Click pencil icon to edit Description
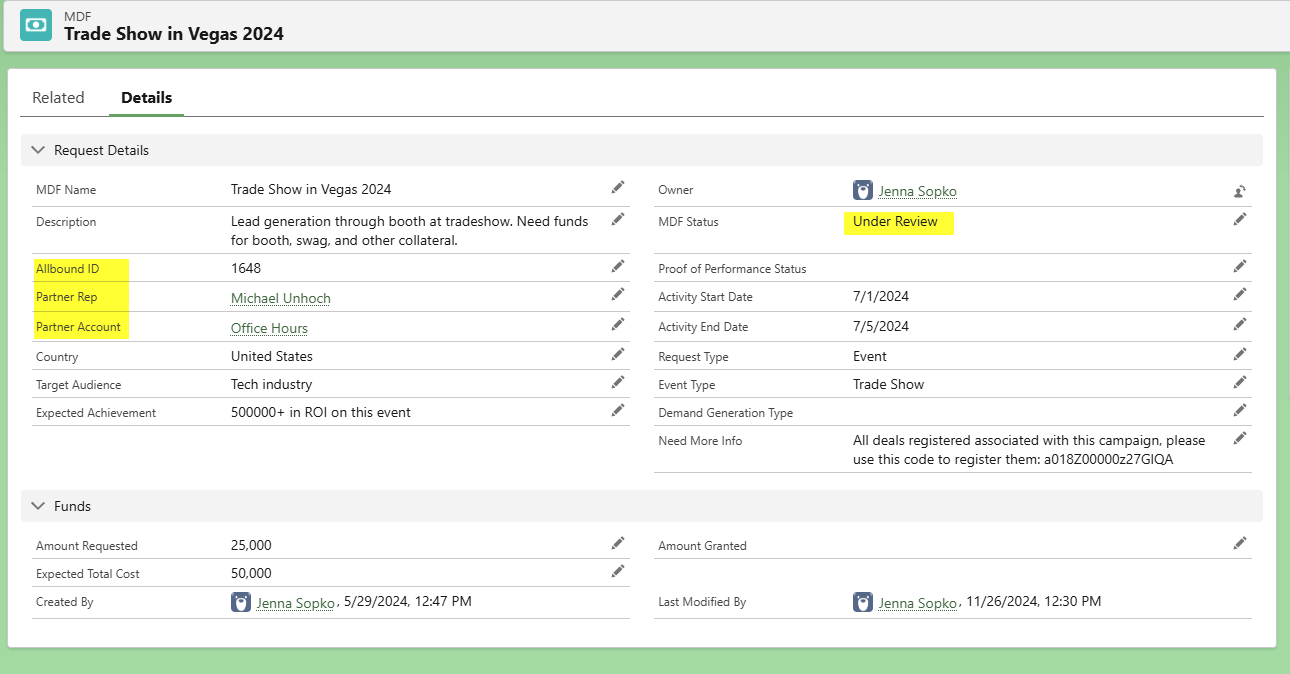This screenshot has height=674, width=1290. coord(618,219)
